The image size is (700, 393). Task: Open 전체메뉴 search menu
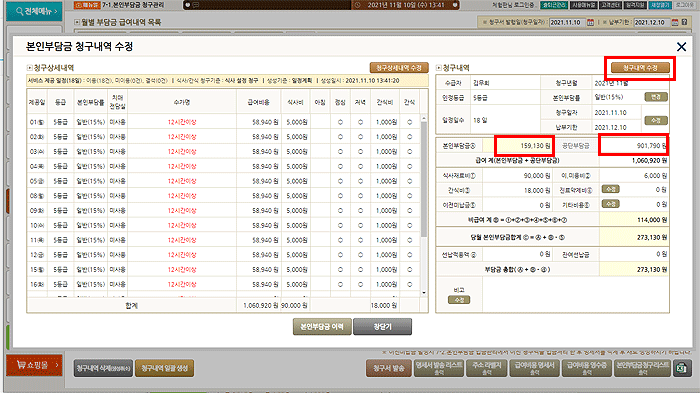coord(34,11)
